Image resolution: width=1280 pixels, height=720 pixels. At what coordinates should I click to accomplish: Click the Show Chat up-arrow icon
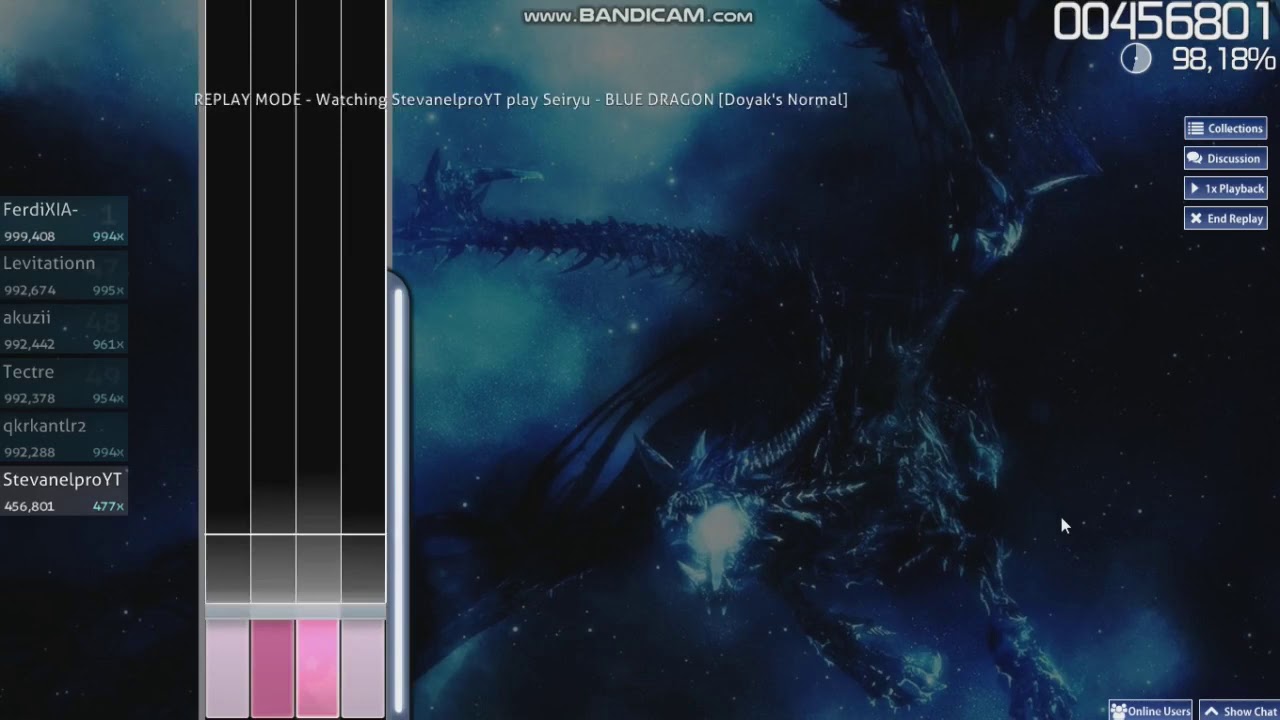point(1211,711)
